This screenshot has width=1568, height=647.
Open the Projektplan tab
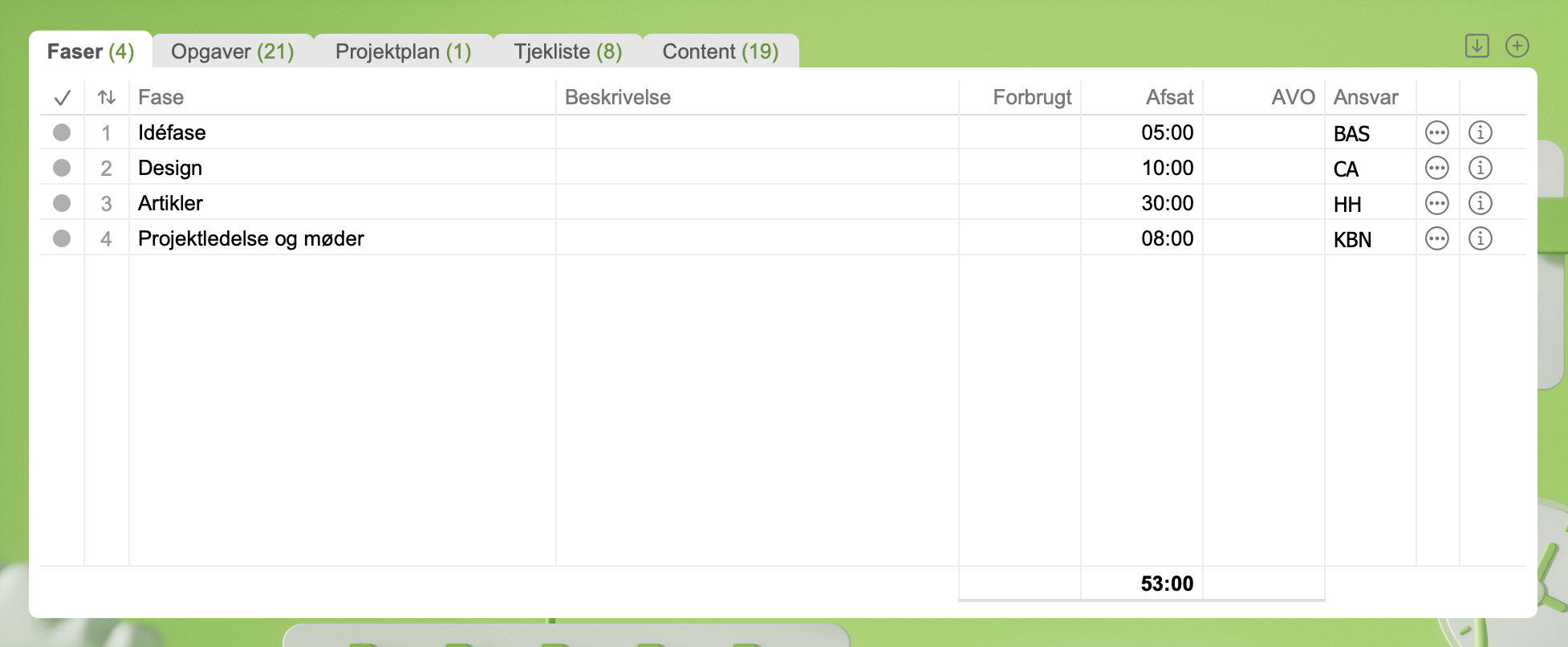[x=403, y=51]
